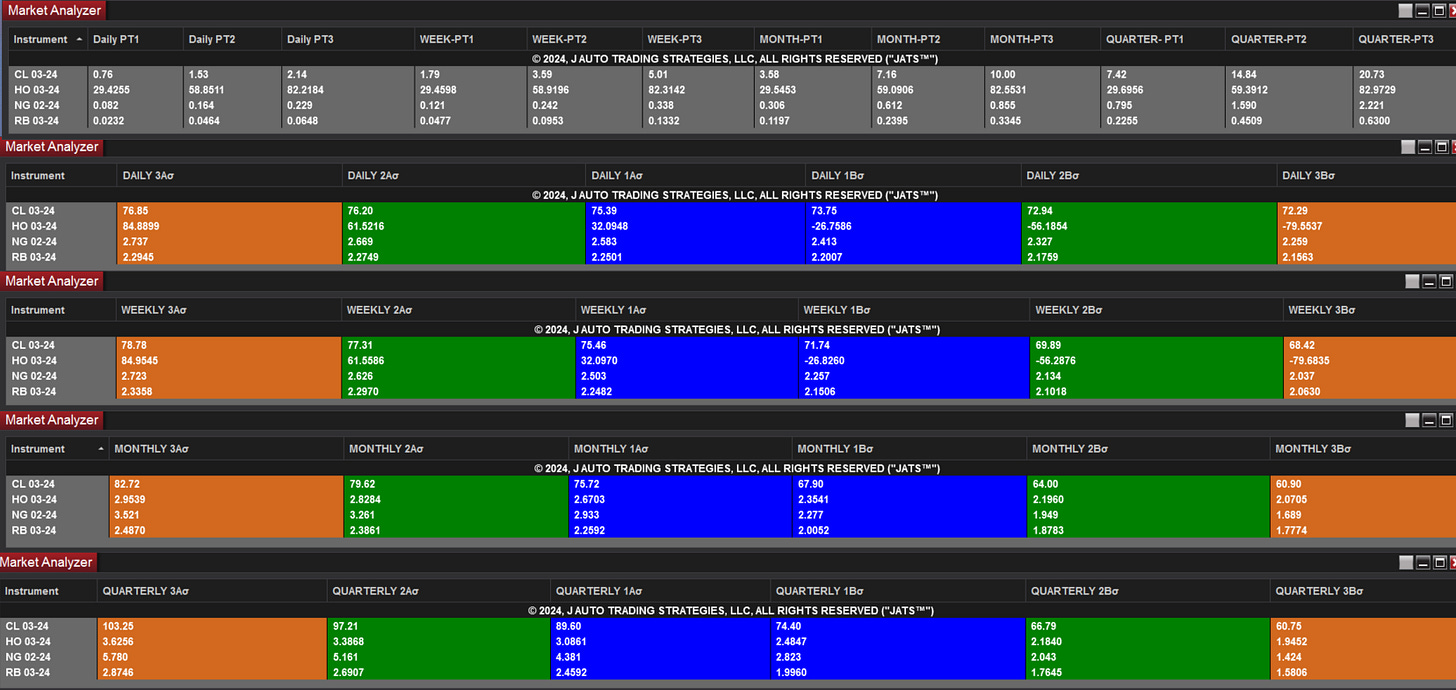Click the MONTH-PT3 column header
The image size is (1456, 690).
coord(1041,40)
